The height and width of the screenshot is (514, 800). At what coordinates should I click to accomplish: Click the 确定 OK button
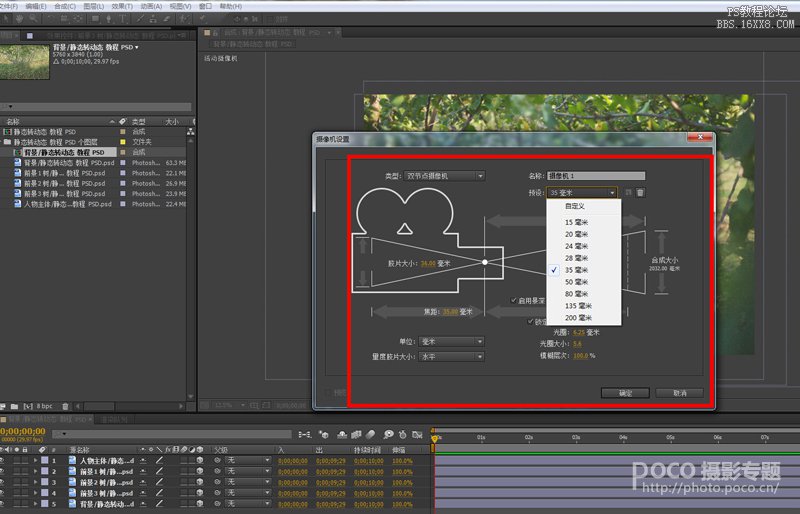click(625, 393)
